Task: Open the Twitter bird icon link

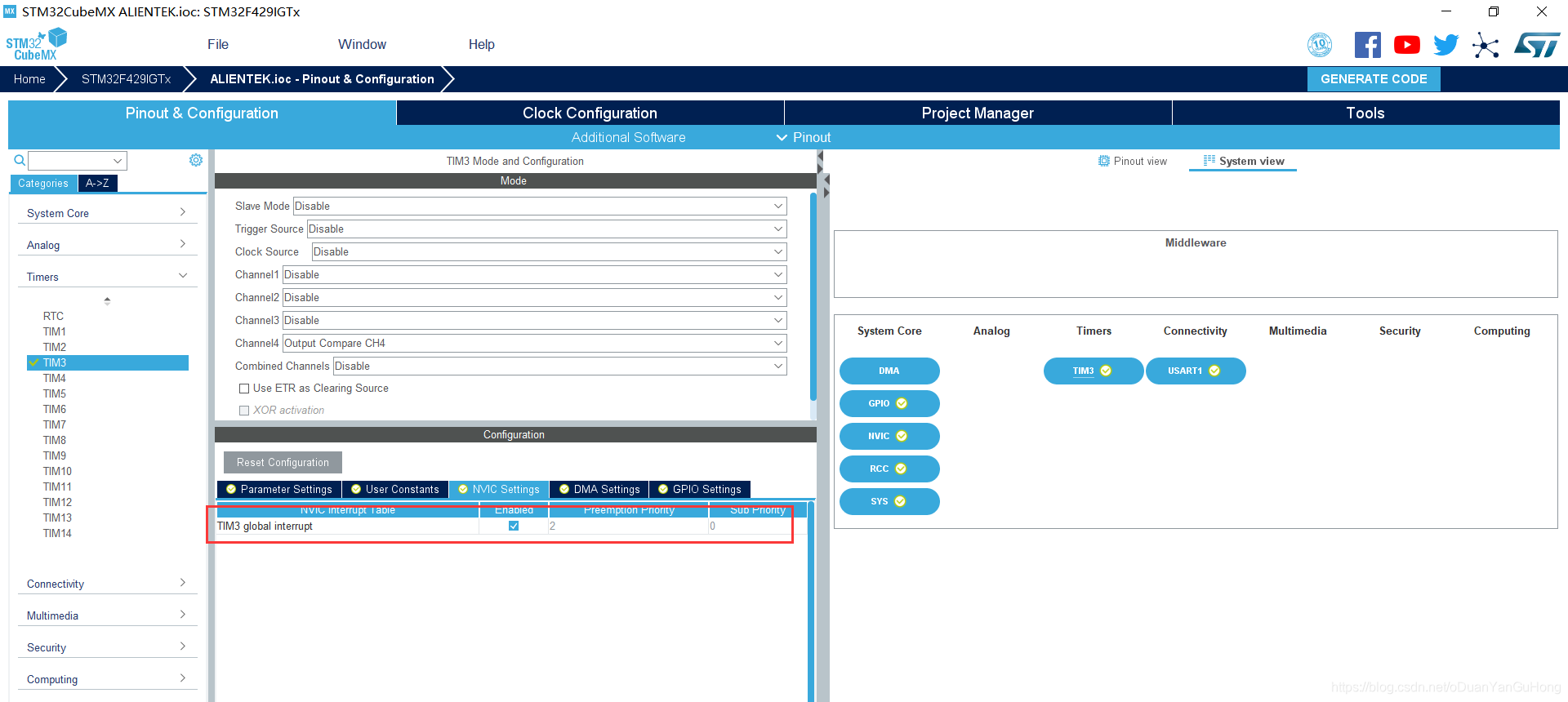Action: click(1445, 45)
